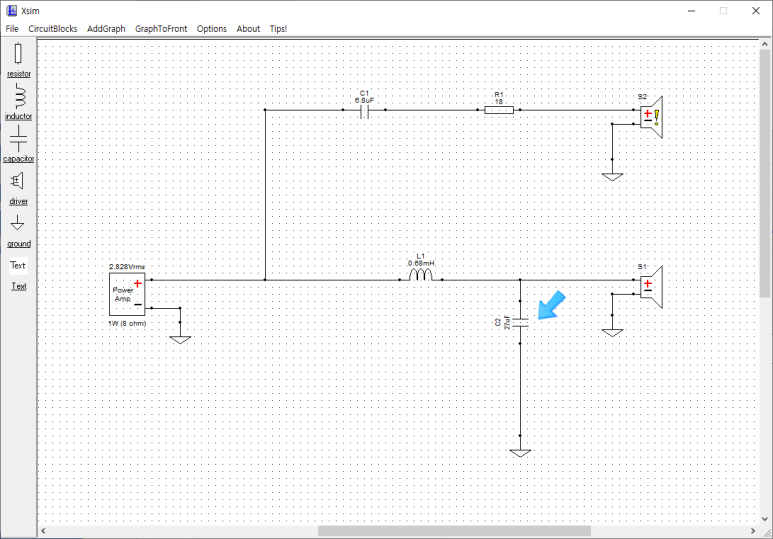Select capacitor C1 6.8uF in schematic
The height and width of the screenshot is (539, 773).
point(364,111)
